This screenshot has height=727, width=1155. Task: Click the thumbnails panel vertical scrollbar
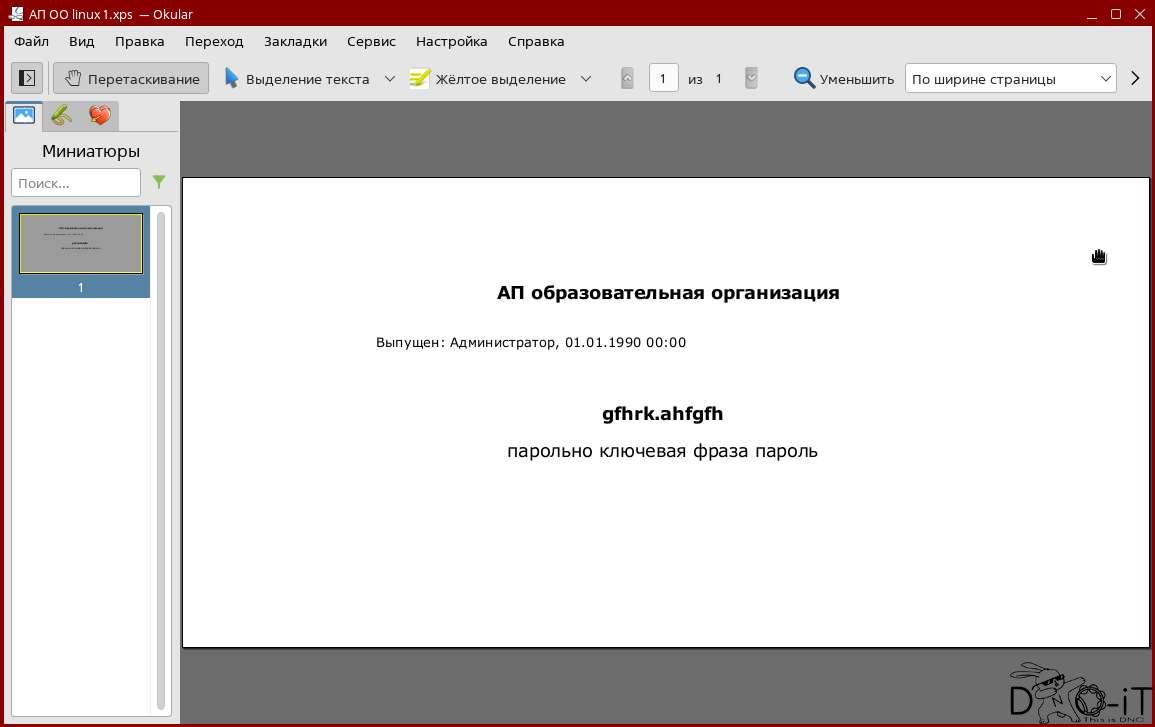pyautogui.click(x=161, y=460)
